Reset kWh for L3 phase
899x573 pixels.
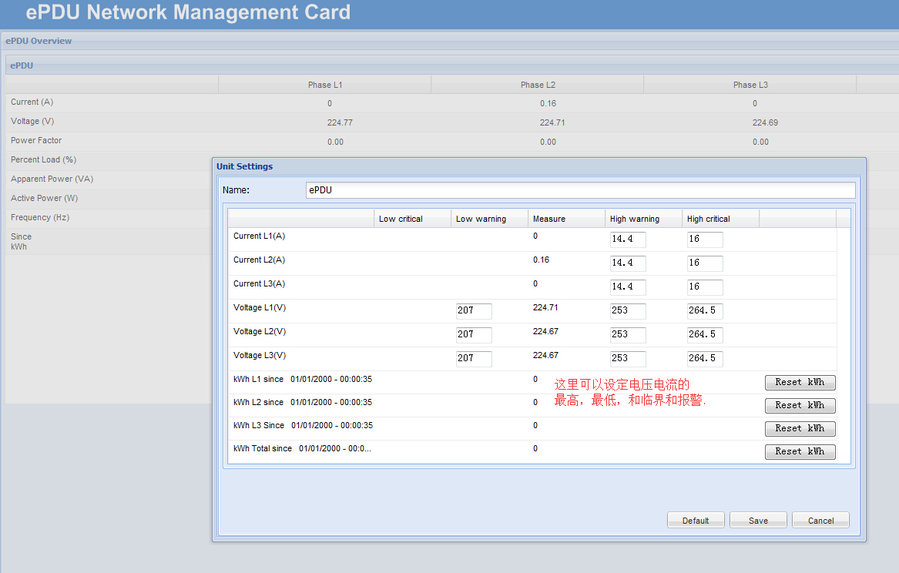(x=800, y=428)
